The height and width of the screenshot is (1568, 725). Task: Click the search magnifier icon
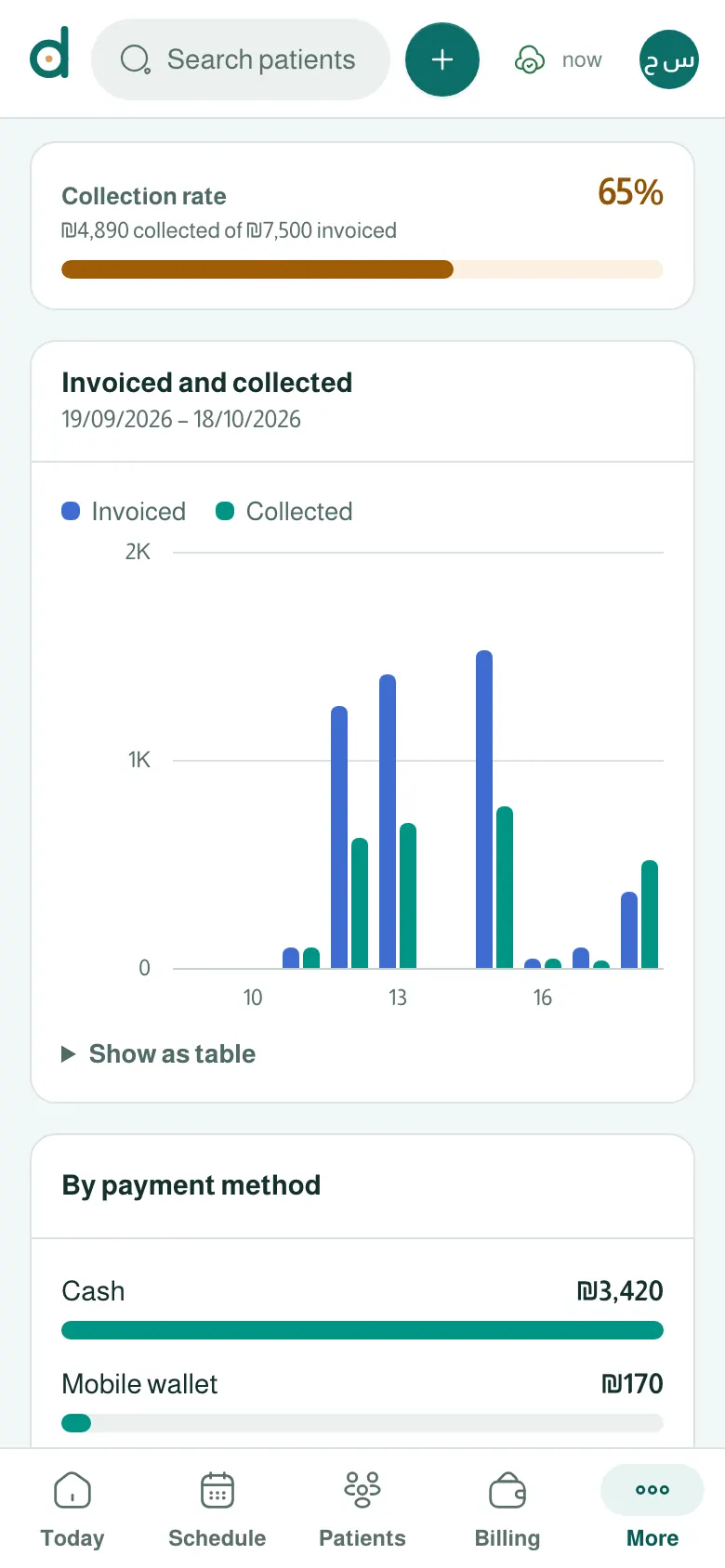pos(136,59)
